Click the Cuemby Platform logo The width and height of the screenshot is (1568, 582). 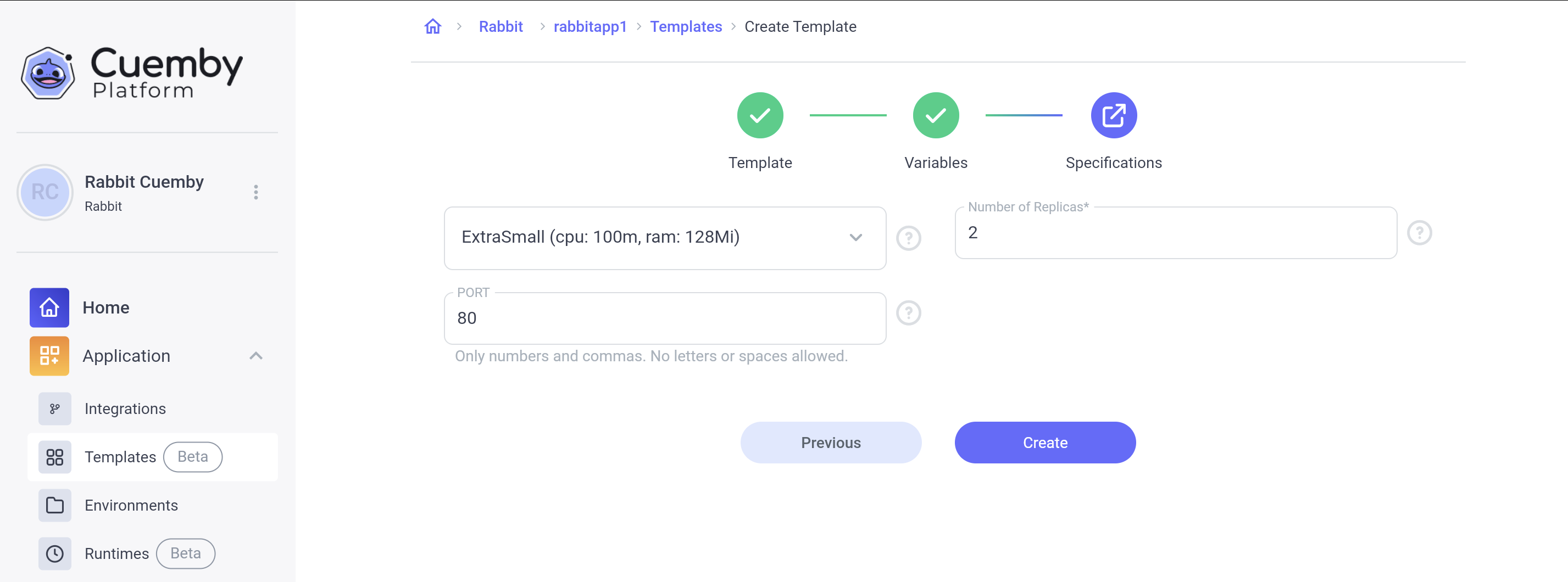coord(131,72)
